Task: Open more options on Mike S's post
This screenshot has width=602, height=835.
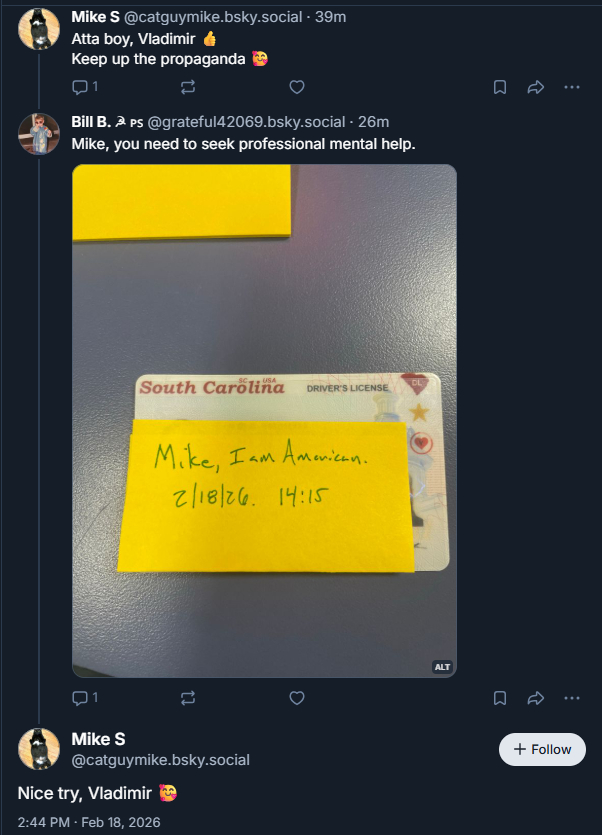Action: pyautogui.click(x=572, y=87)
